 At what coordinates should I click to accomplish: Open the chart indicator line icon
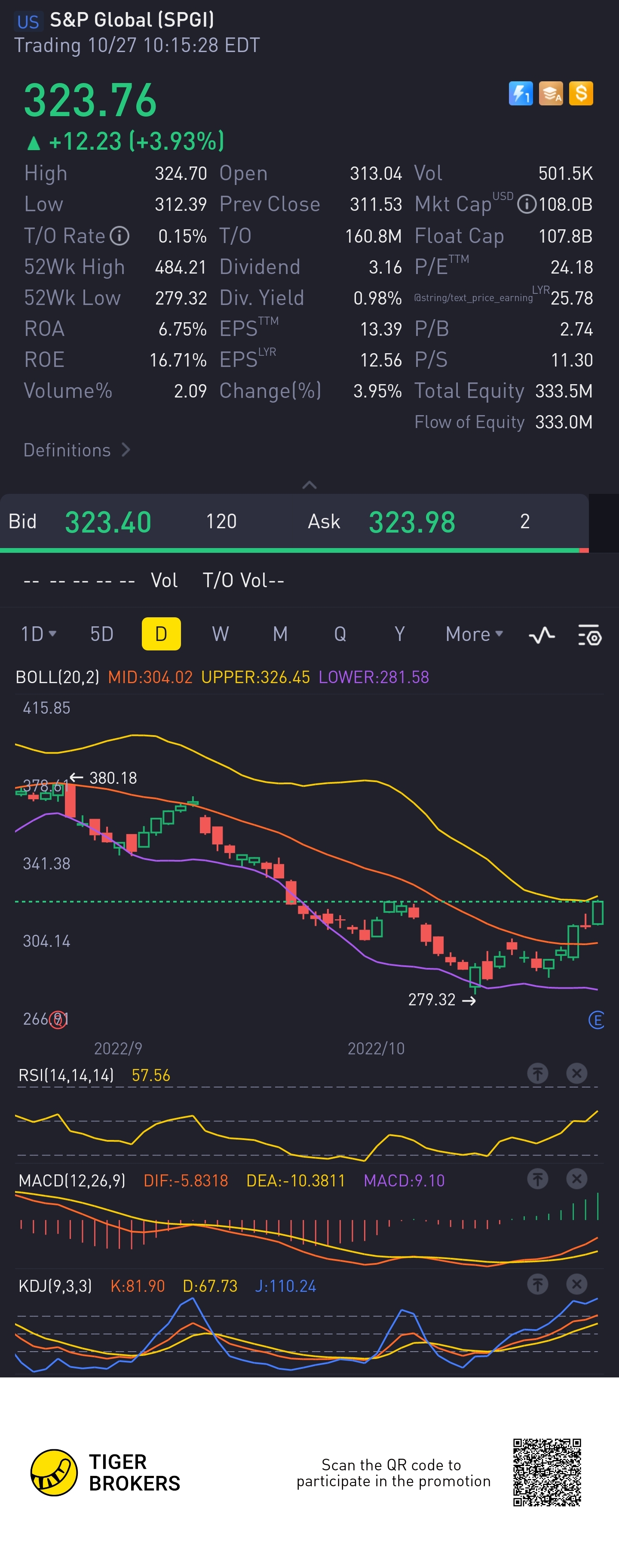[x=542, y=635]
